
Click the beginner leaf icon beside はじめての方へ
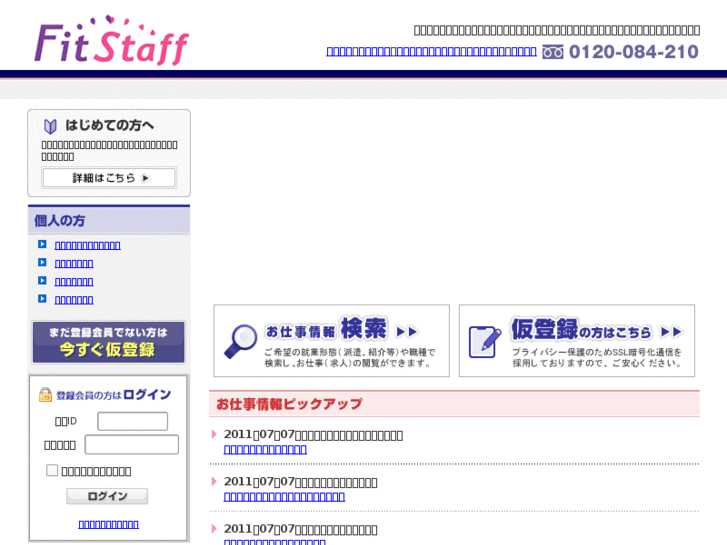pyautogui.click(x=50, y=126)
